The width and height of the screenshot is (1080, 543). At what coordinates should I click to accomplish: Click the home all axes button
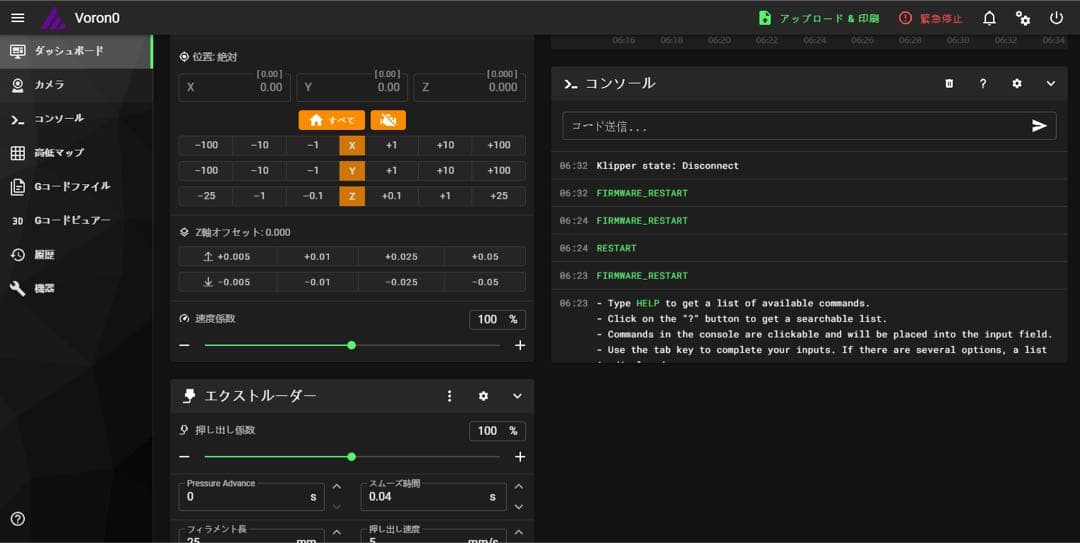click(331, 120)
